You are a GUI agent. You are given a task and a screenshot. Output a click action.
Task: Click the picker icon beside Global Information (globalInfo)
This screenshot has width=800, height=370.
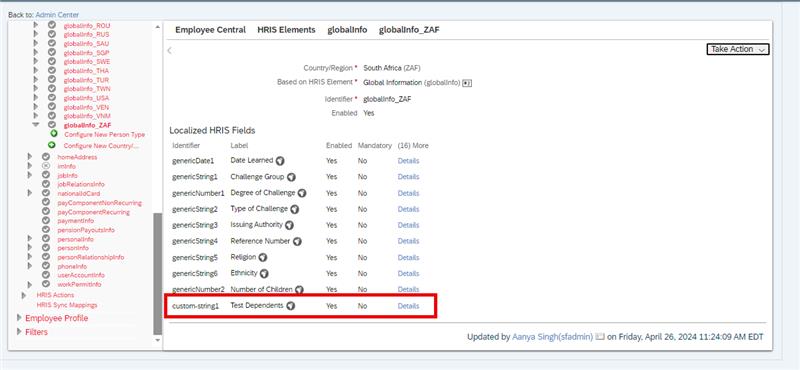coord(466,83)
